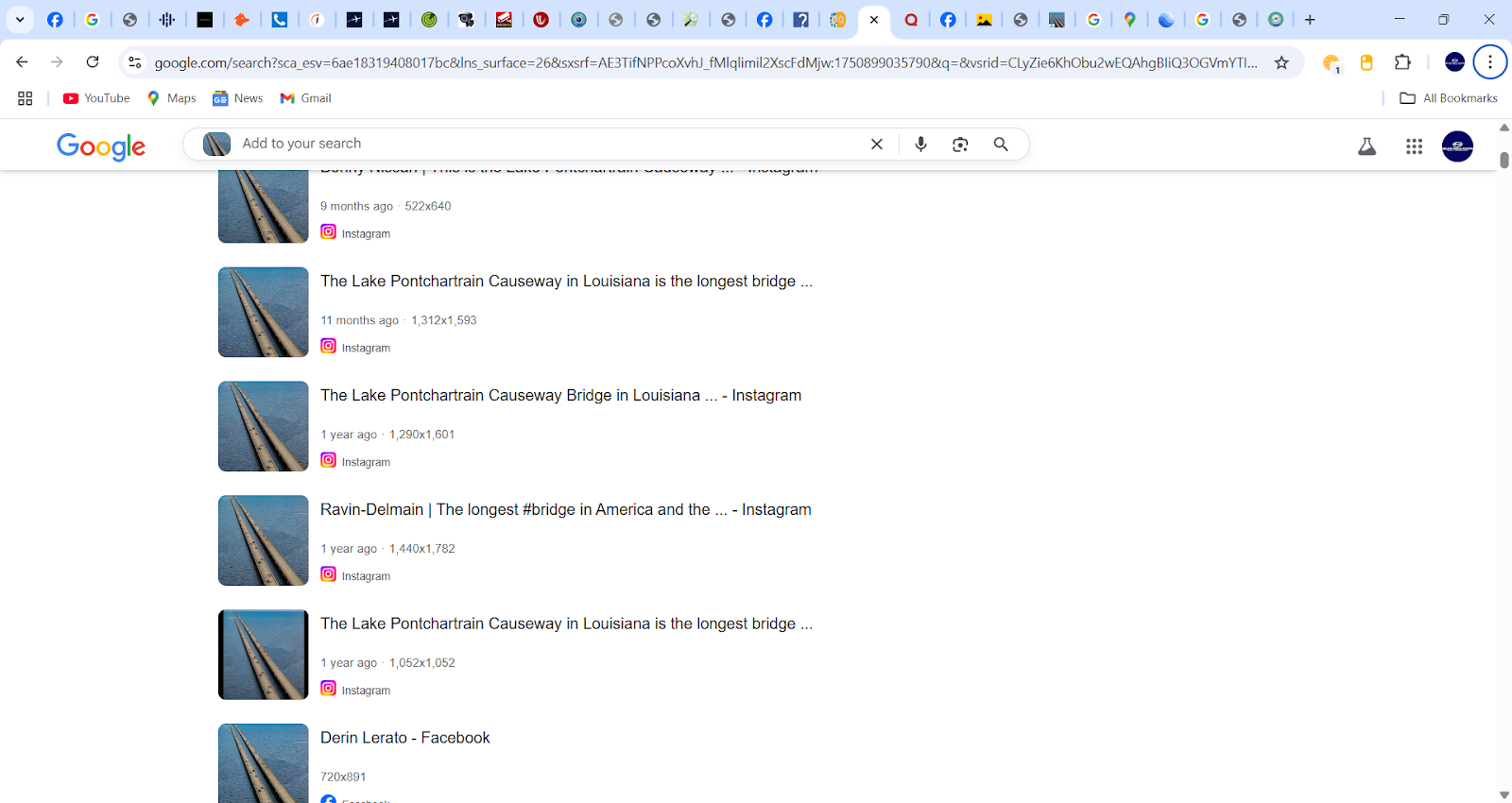Screen dimensions: 1512x803
Task: Open 1,052x1,052 Lake Pontchartrain result title
Action: click(x=566, y=624)
